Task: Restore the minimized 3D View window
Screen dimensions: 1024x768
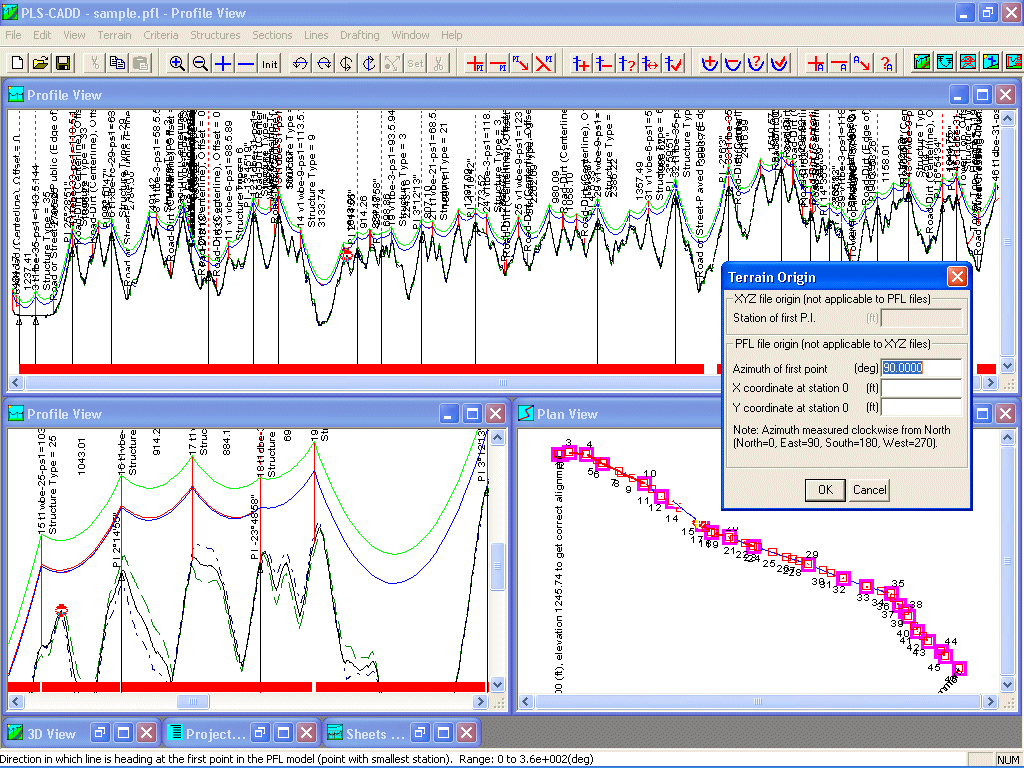Action: pos(100,733)
